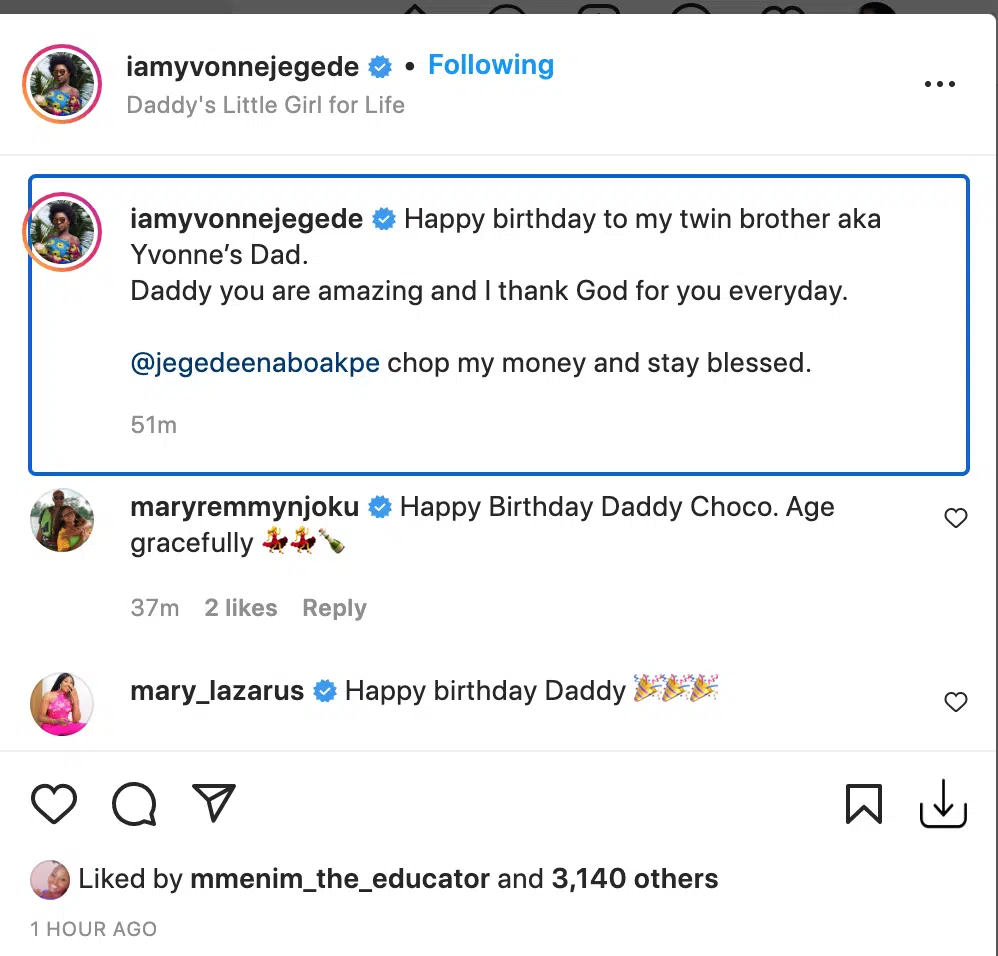
Task: View 2 likes on comment
Action: 241,608
